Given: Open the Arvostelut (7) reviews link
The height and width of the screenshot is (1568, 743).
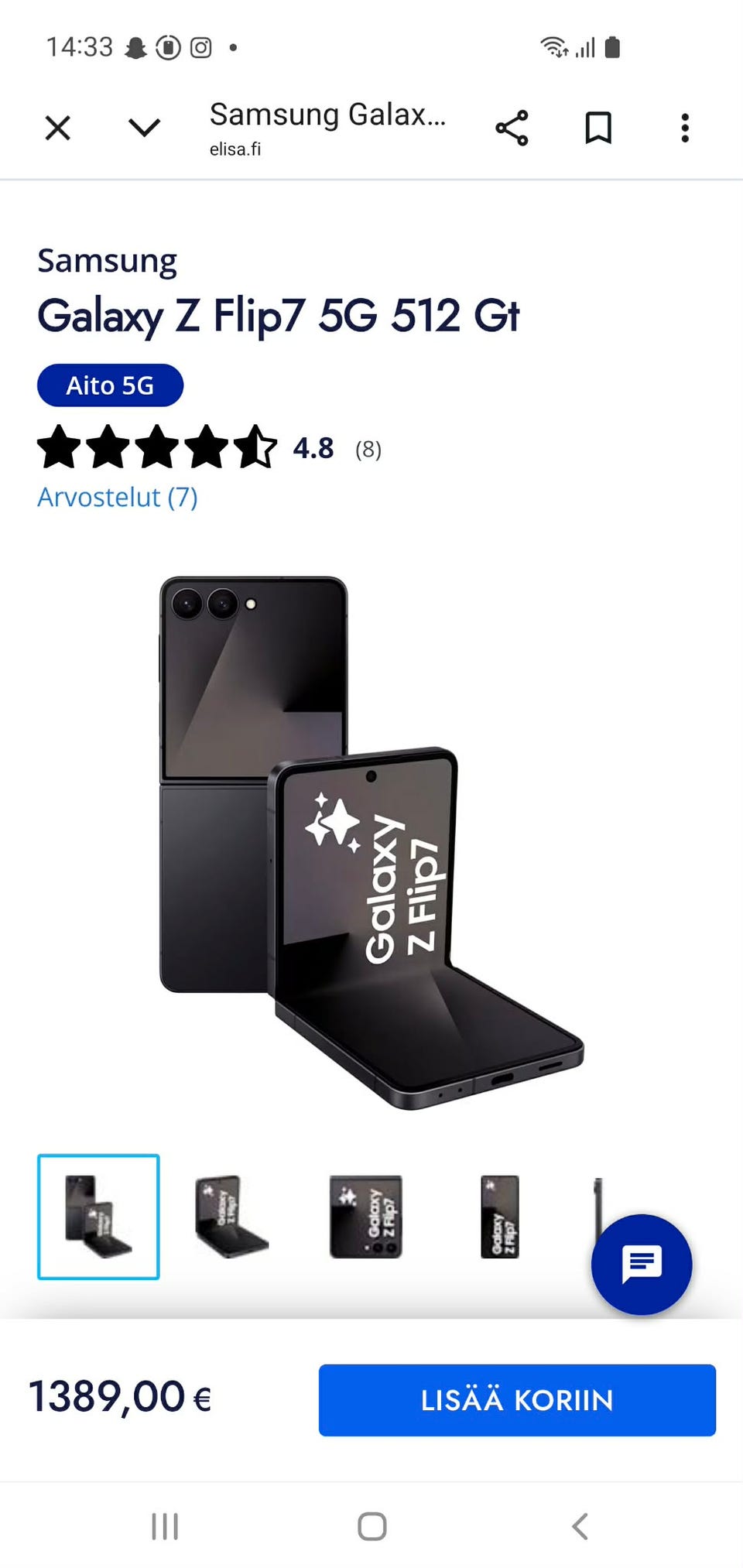Looking at the screenshot, I should click(x=118, y=497).
